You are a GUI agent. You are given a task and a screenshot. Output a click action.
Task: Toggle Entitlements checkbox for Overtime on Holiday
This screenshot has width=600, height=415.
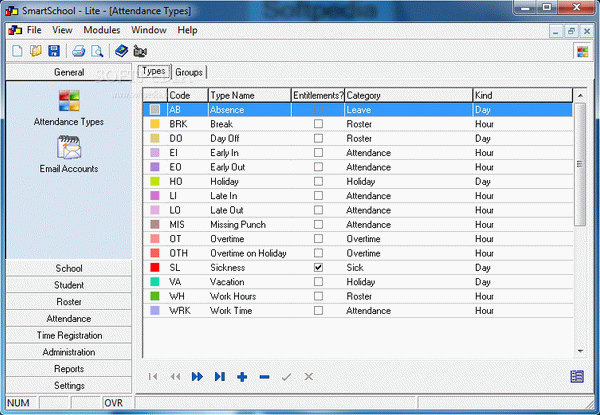(x=318, y=253)
